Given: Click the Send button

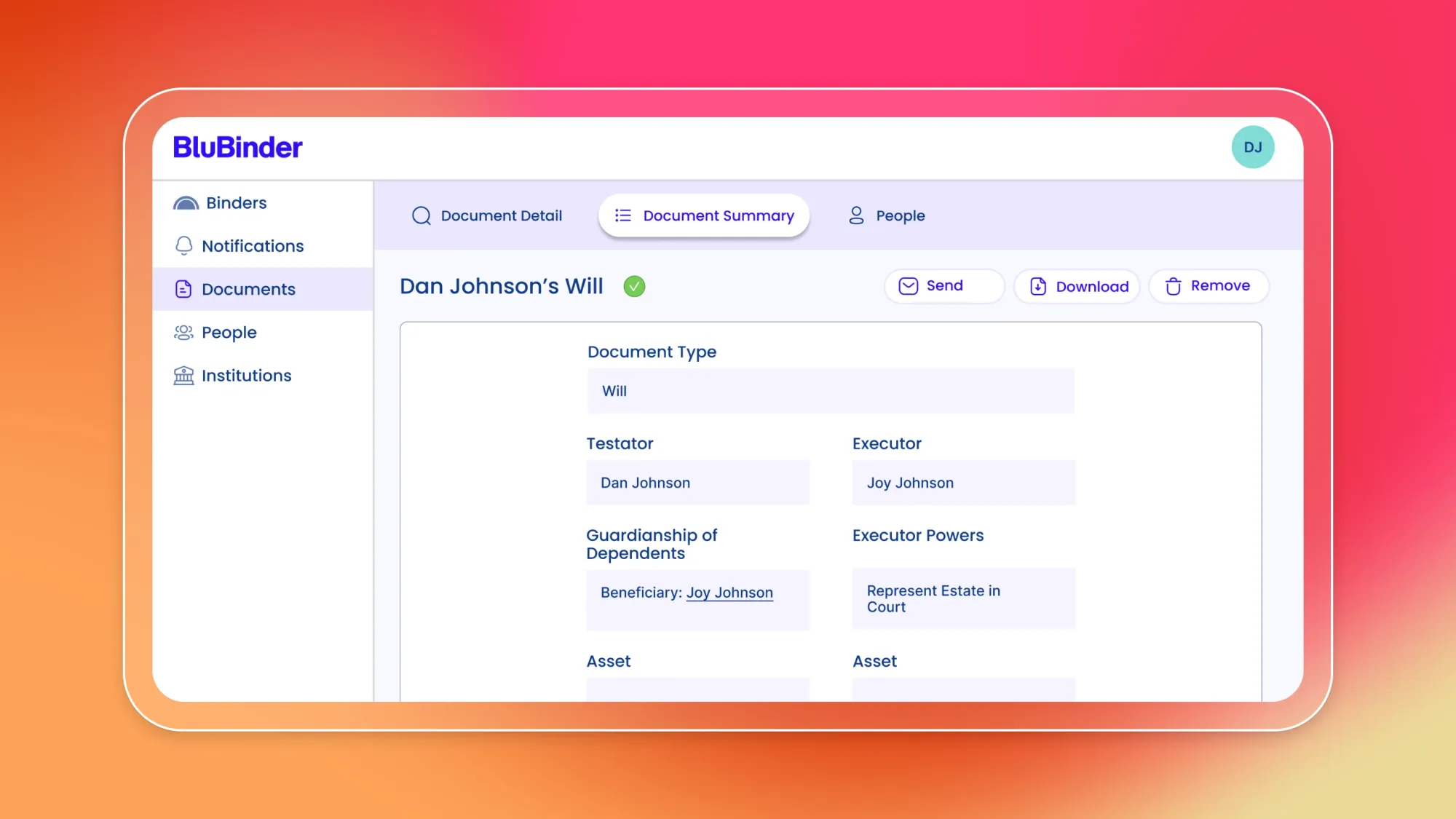Looking at the screenshot, I should (x=944, y=286).
